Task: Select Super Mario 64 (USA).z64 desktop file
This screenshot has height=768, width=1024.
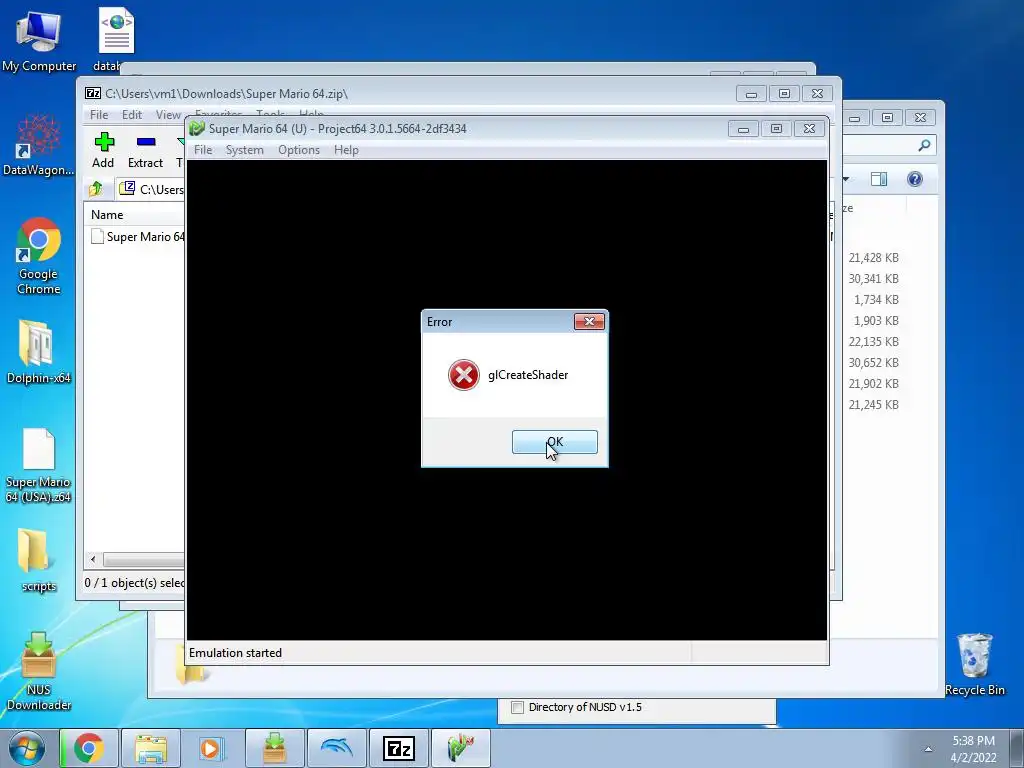Action: click(39, 466)
